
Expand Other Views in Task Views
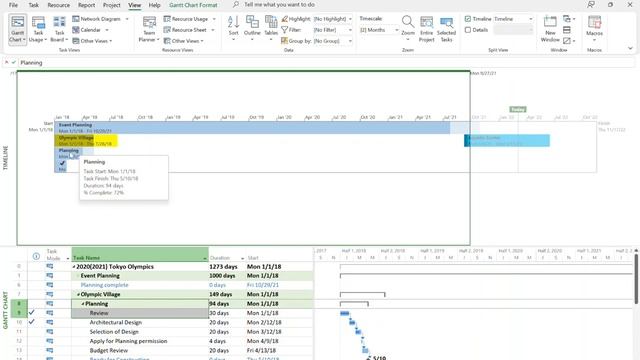[x=92, y=41]
